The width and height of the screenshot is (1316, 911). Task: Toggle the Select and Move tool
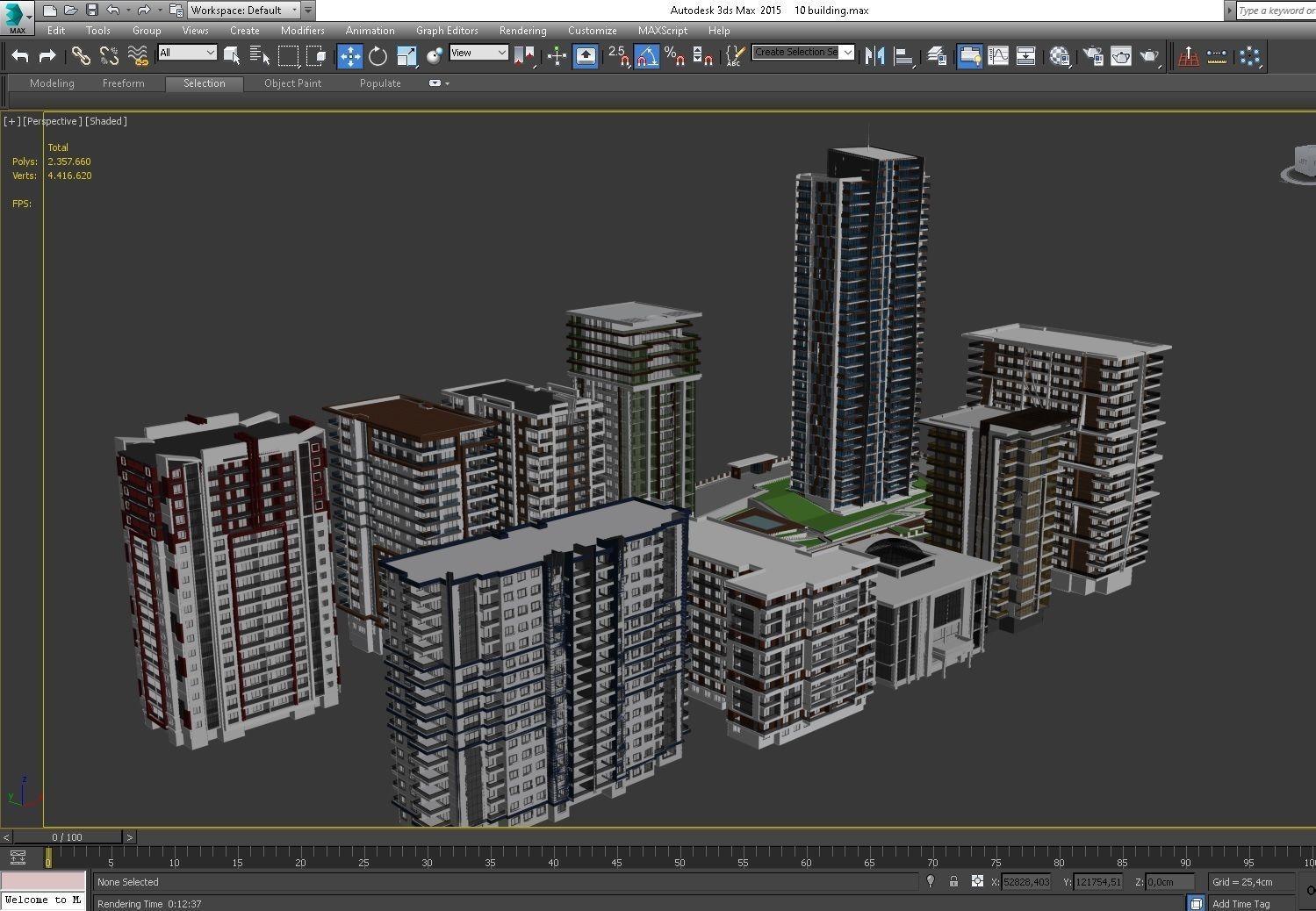click(x=349, y=56)
